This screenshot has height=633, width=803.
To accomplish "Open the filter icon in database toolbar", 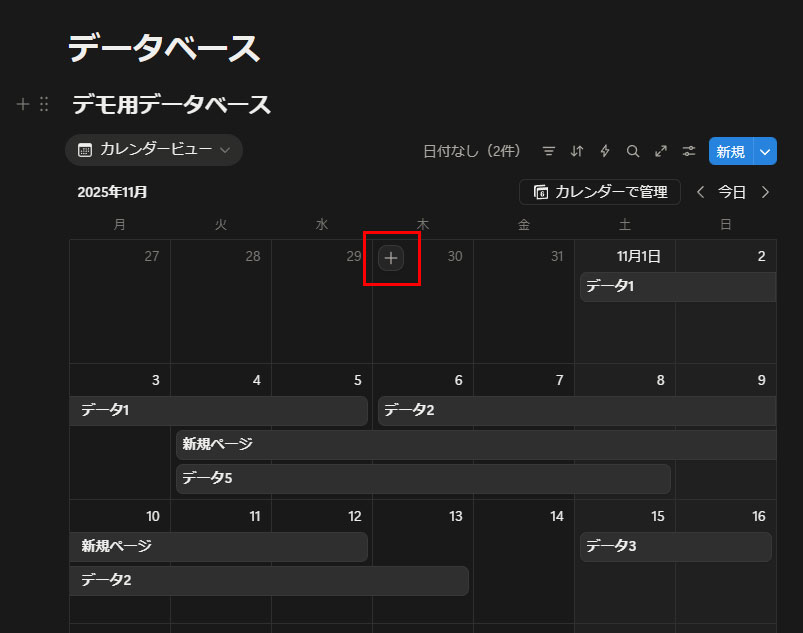I will tap(549, 151).
